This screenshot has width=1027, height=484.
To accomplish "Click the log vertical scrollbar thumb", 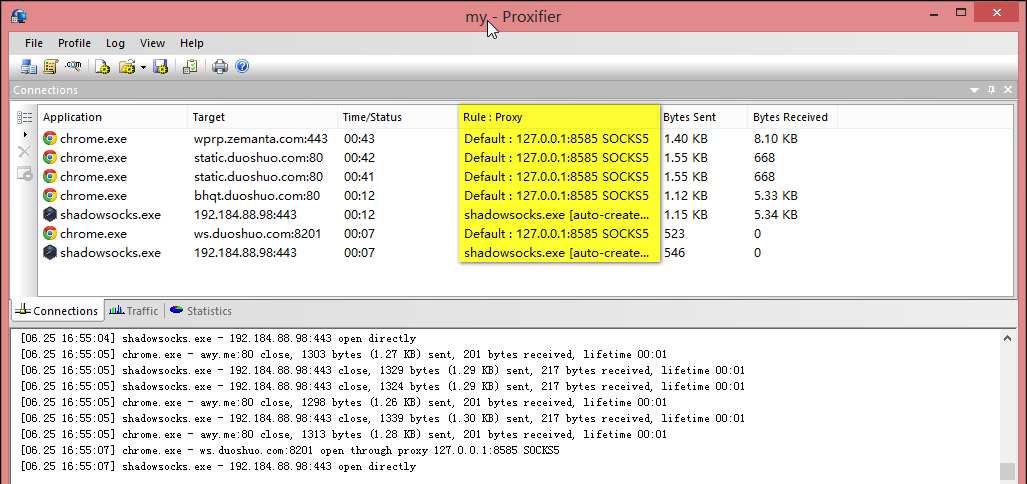I will point(1007,471).
